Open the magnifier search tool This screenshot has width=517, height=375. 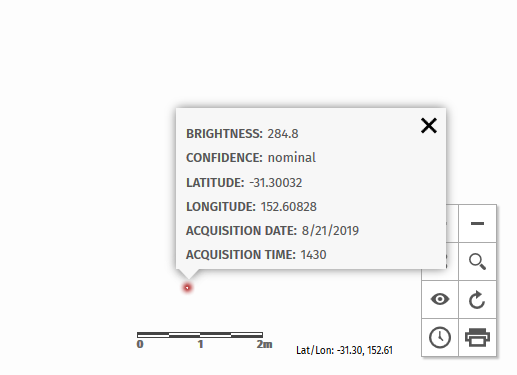(x=477, y=262)
